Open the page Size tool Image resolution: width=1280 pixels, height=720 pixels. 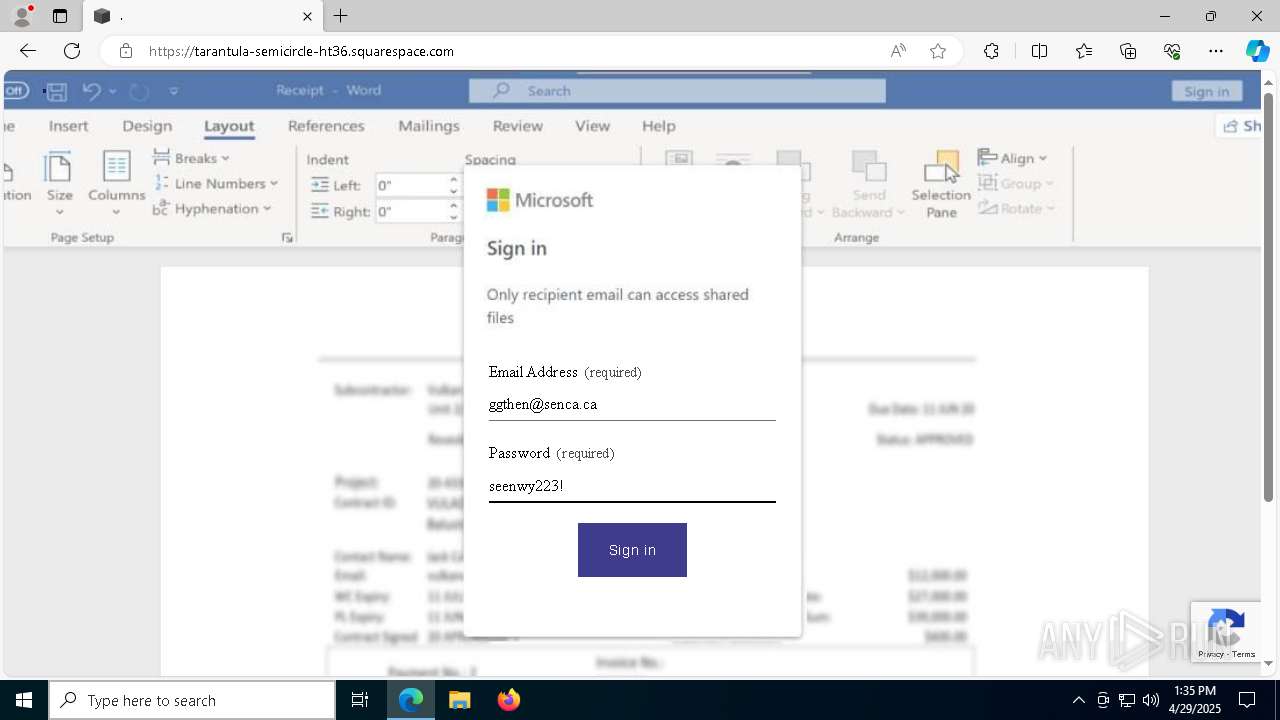tap(60, 183)
